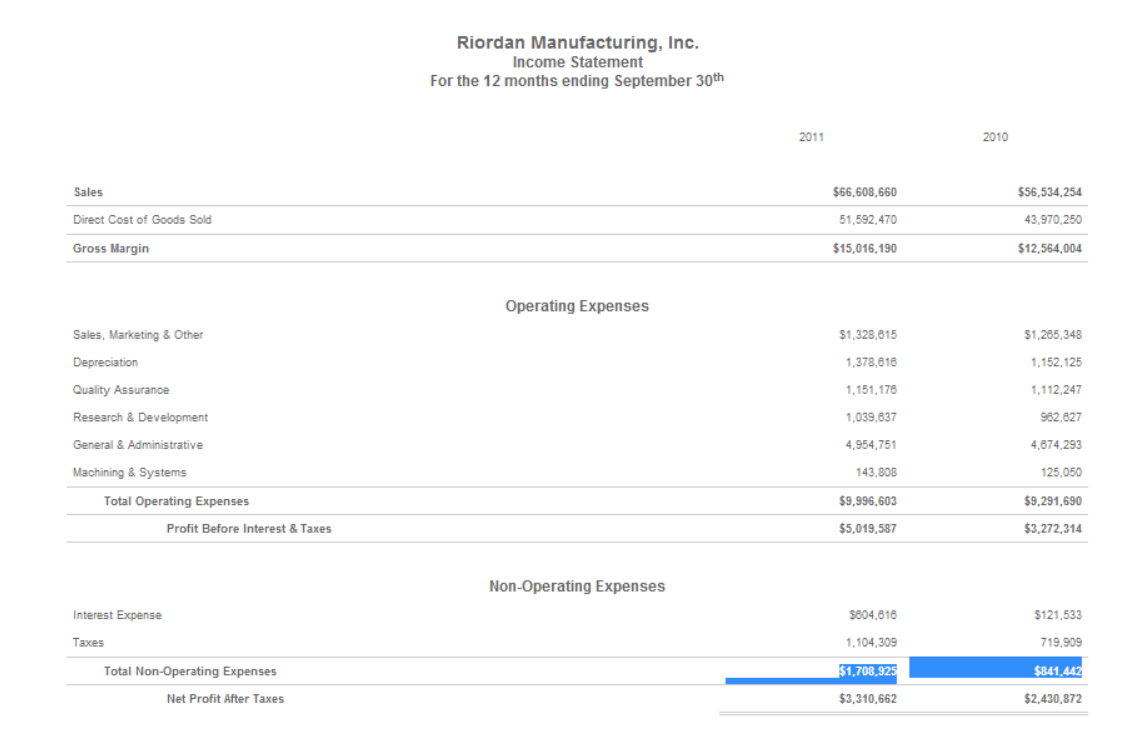Click Quality Assurance value 1,151,176
Viewport: 1144px width, 734px height.
pos(871,390)
